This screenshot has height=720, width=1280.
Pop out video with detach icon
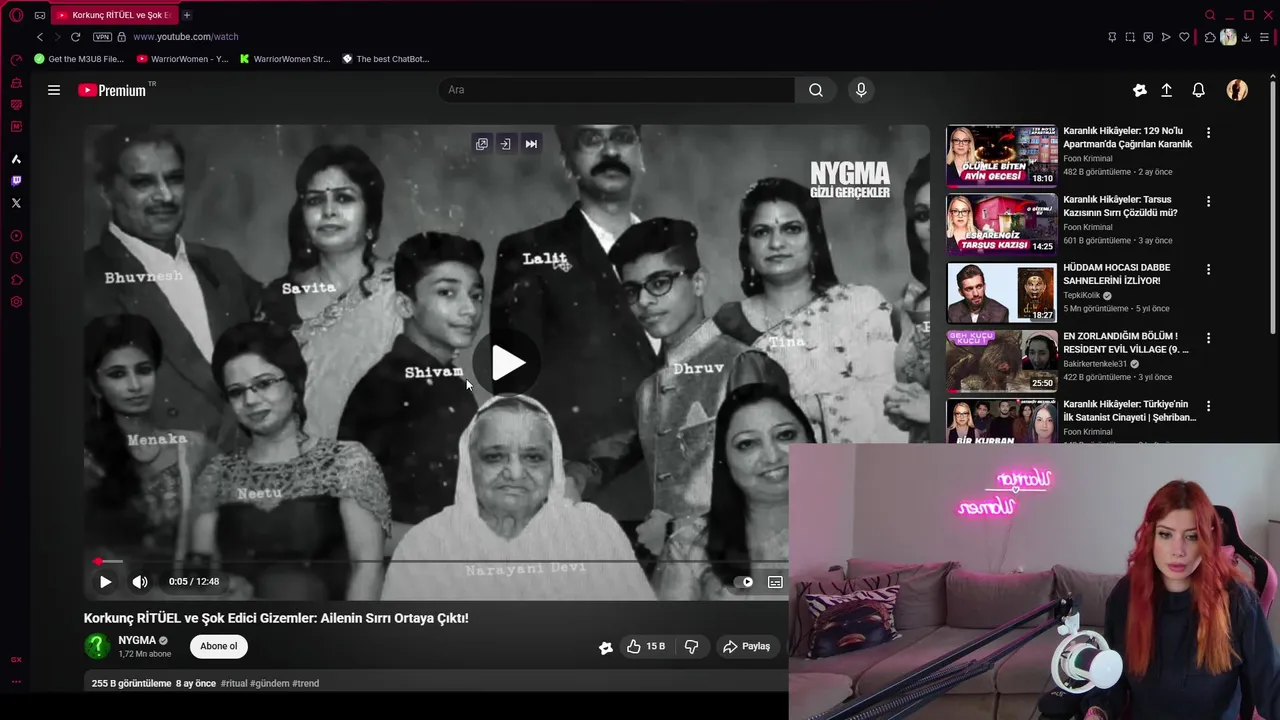click(482, 144)
